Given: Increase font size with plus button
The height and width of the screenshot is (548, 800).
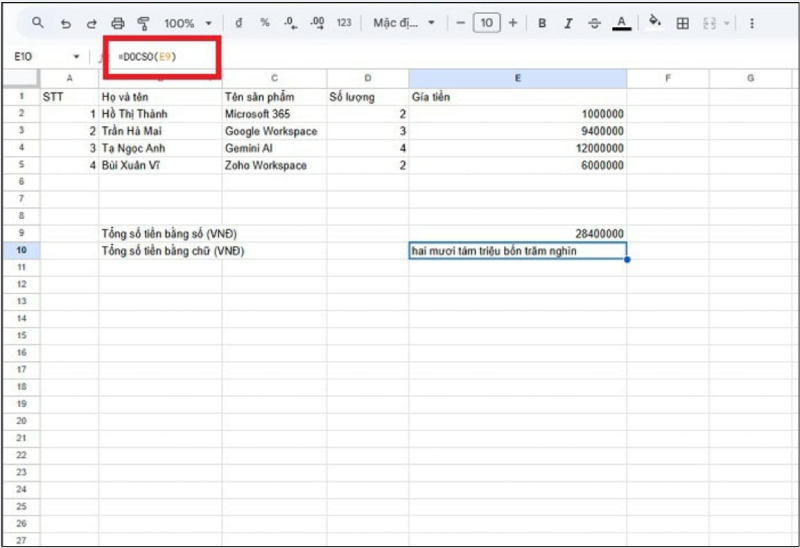Looking at the screenshot, I should [x=513, y=23].
